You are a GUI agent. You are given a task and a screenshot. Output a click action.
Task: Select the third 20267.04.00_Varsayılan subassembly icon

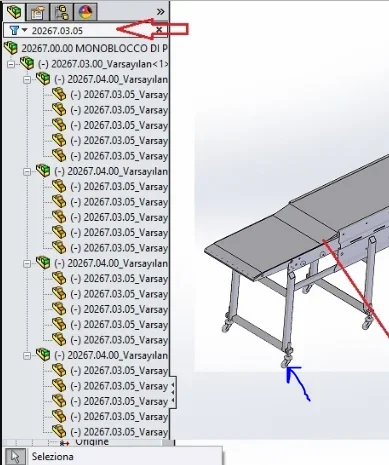[43, 263]
